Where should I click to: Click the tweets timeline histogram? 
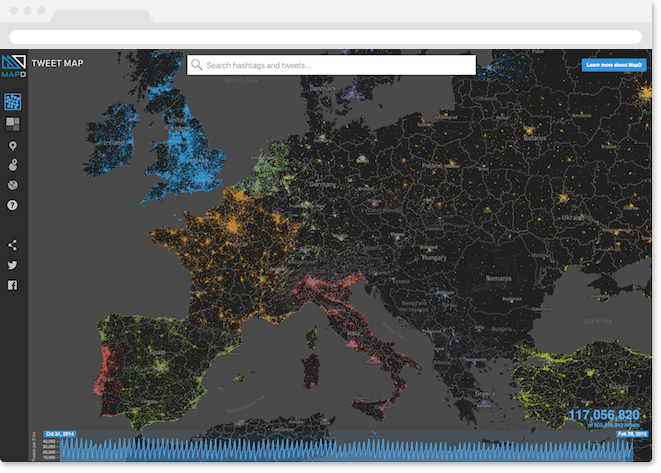coord(346,449)
